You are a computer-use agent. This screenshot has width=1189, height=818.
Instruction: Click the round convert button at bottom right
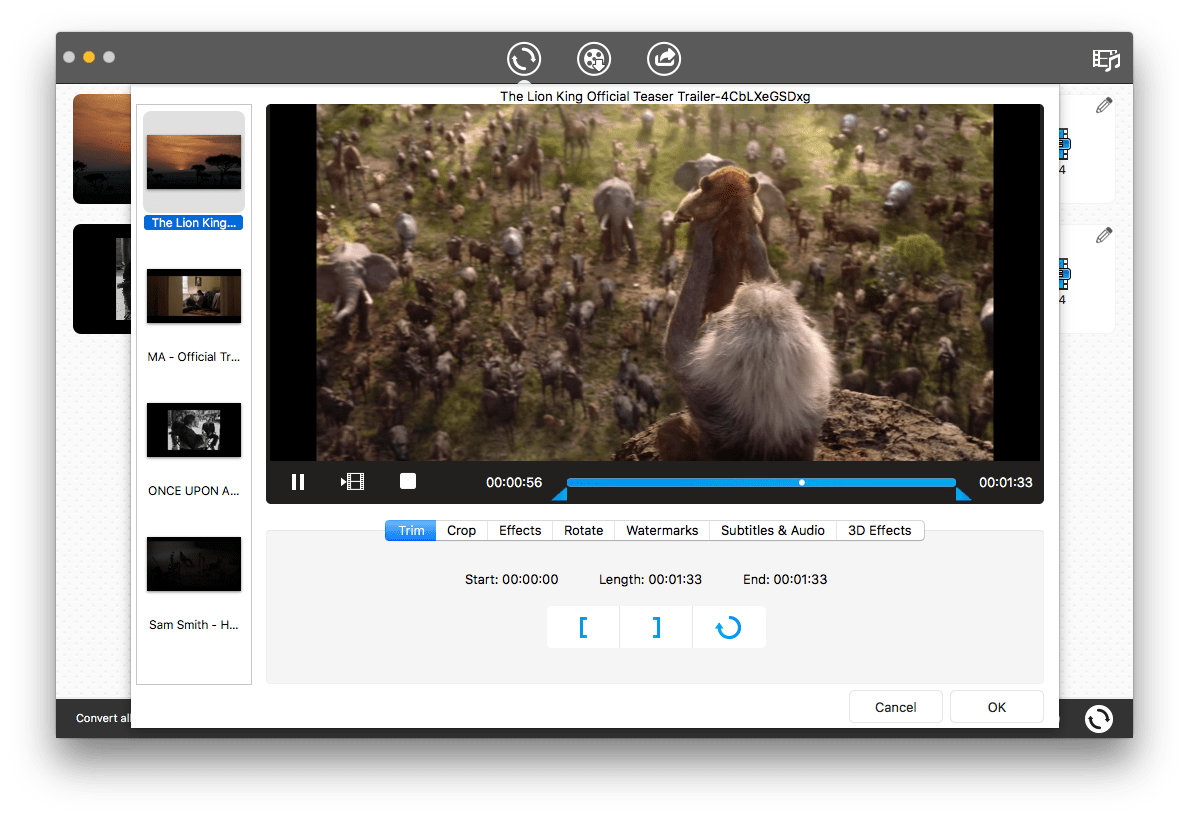click(x=1098, y=719)
